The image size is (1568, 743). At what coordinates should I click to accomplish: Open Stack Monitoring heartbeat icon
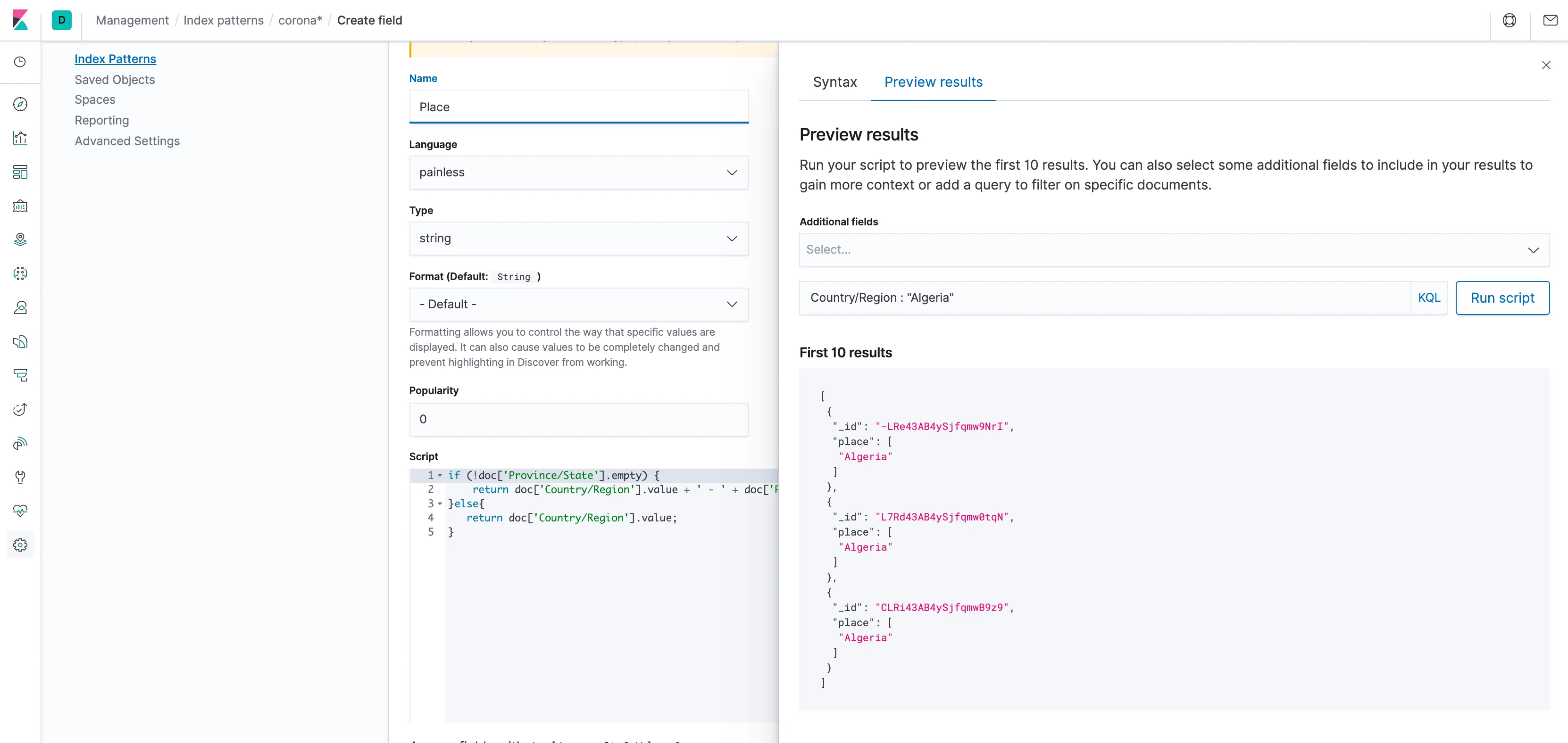pyautogui.click(x=20, y=511)
